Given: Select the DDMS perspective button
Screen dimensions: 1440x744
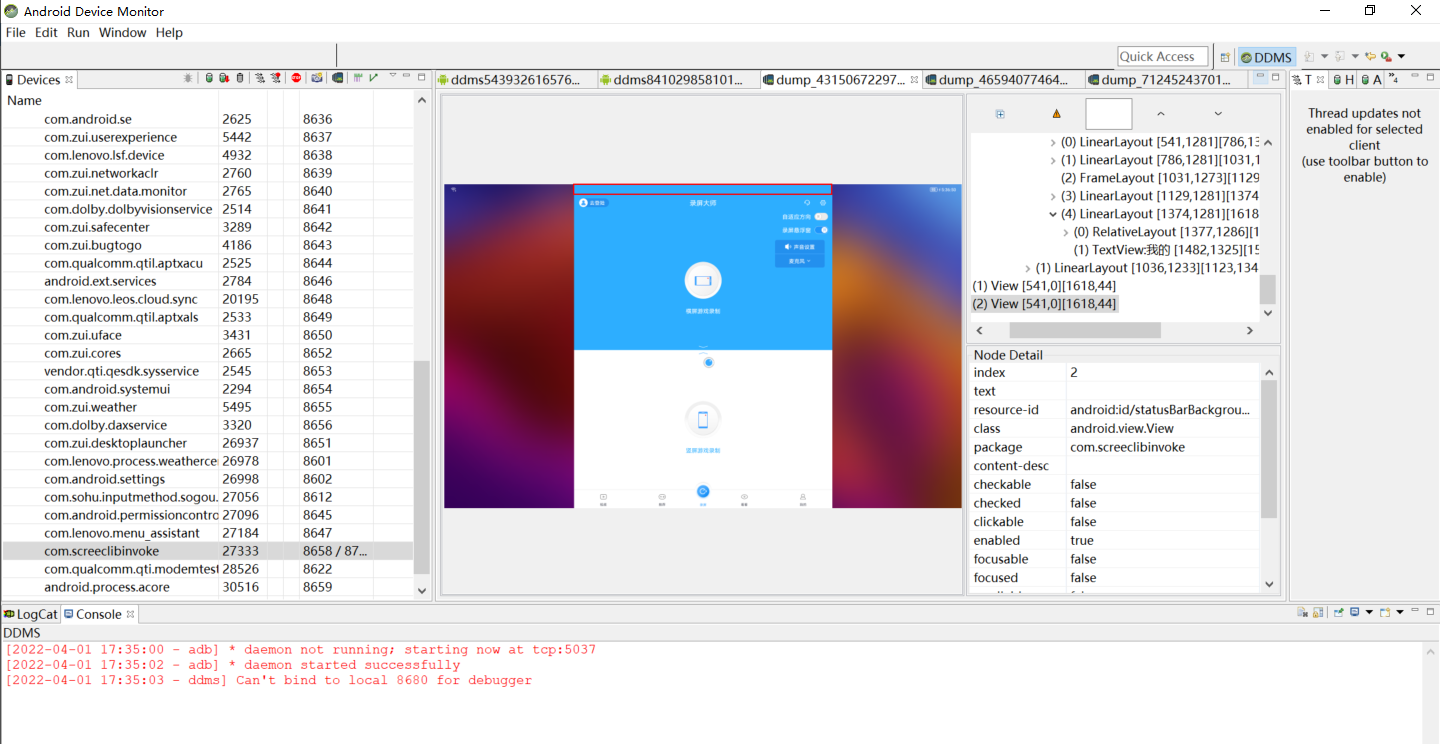Looking at the screenshot, I should click(x=1267, y=57).
